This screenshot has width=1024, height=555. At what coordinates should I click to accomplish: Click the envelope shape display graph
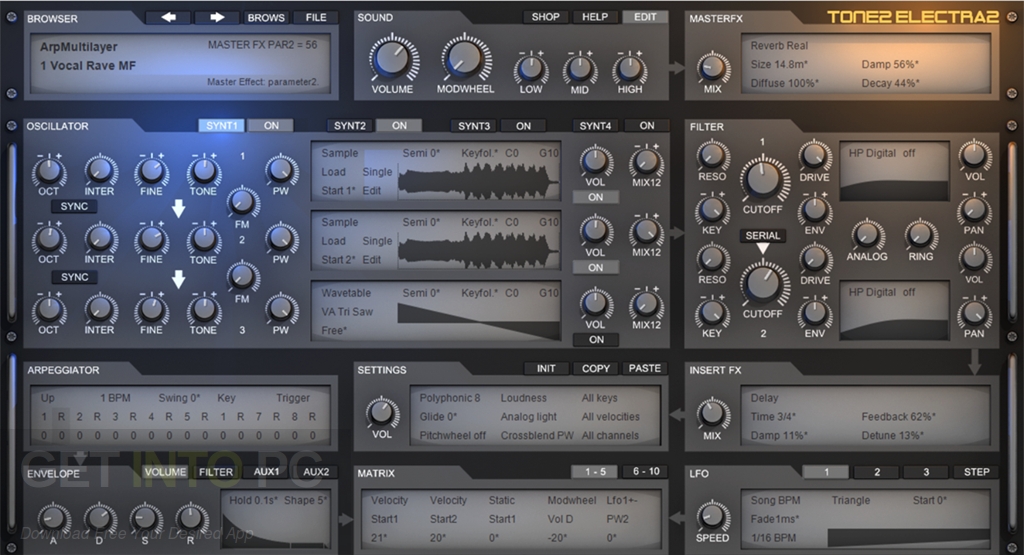(x=276, y=528)
